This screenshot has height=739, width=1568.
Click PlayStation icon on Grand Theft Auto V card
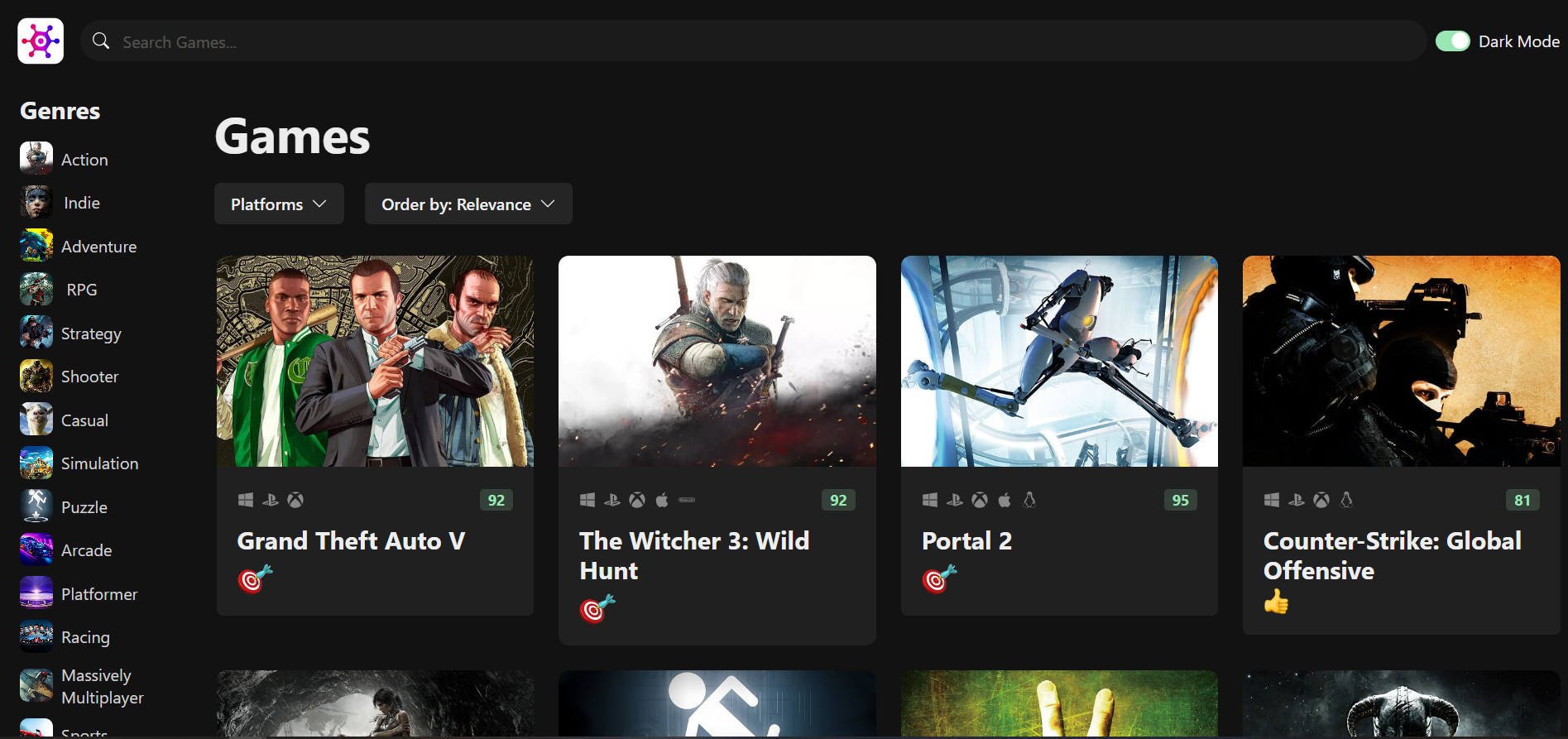tap(271, 500)
